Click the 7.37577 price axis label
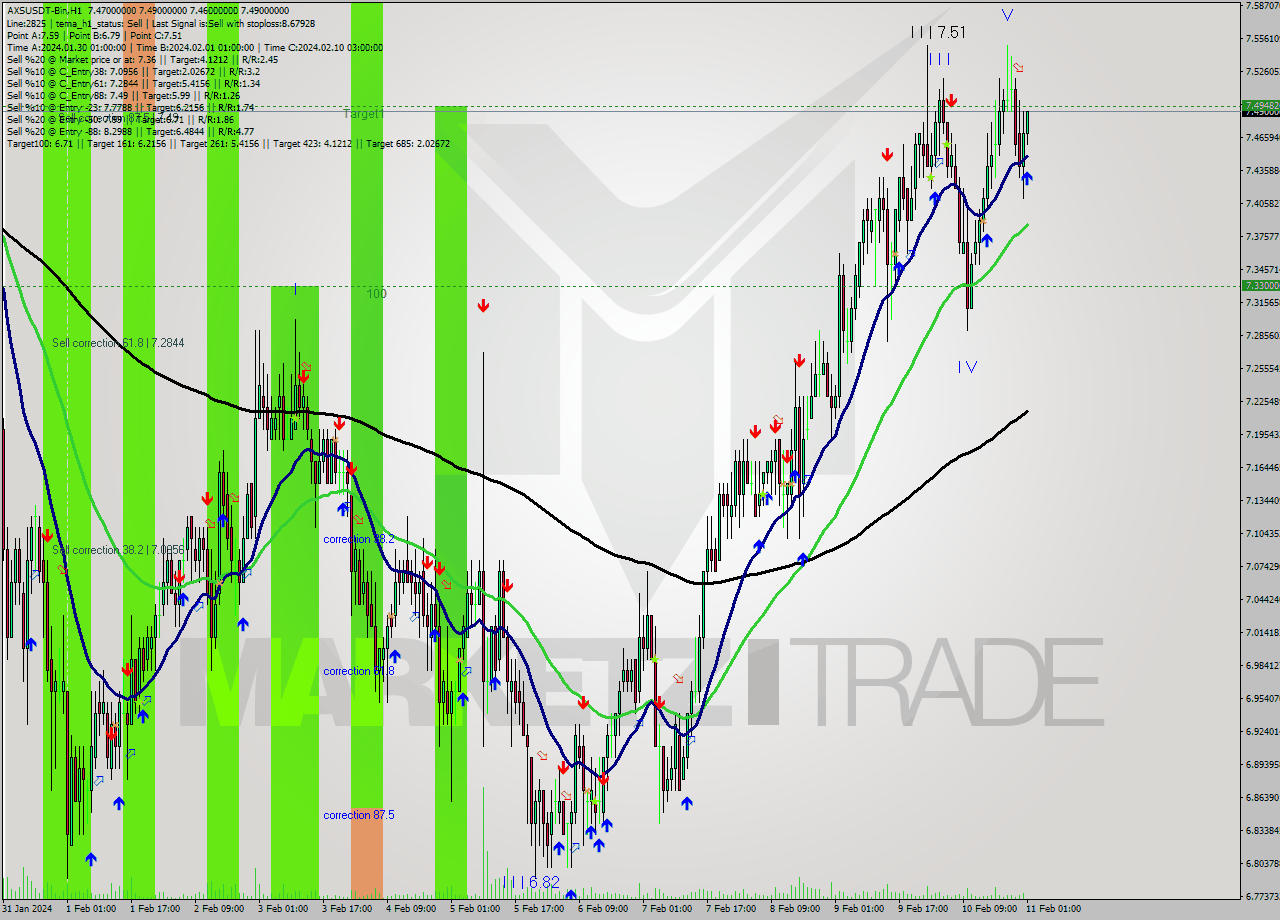Screen dimensions: 1280x920 tap(1260, 236)
